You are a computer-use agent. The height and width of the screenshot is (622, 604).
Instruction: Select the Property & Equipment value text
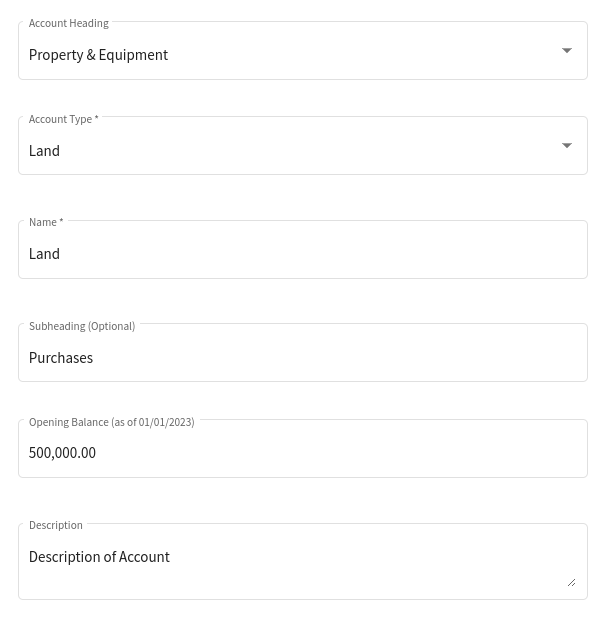click(98, 55)
